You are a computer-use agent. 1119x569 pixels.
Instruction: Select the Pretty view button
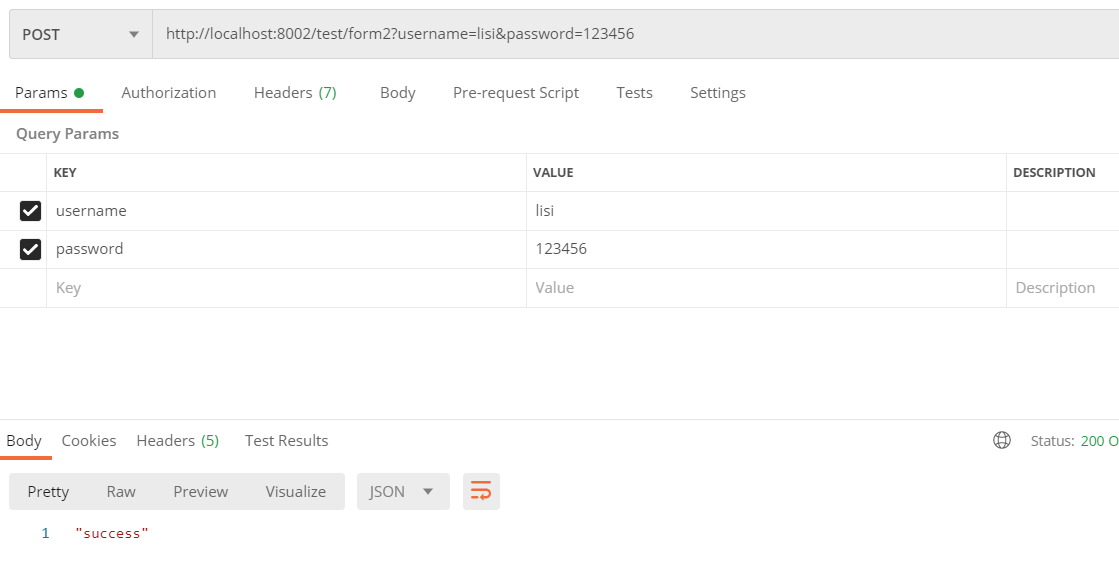pos(48,491)
